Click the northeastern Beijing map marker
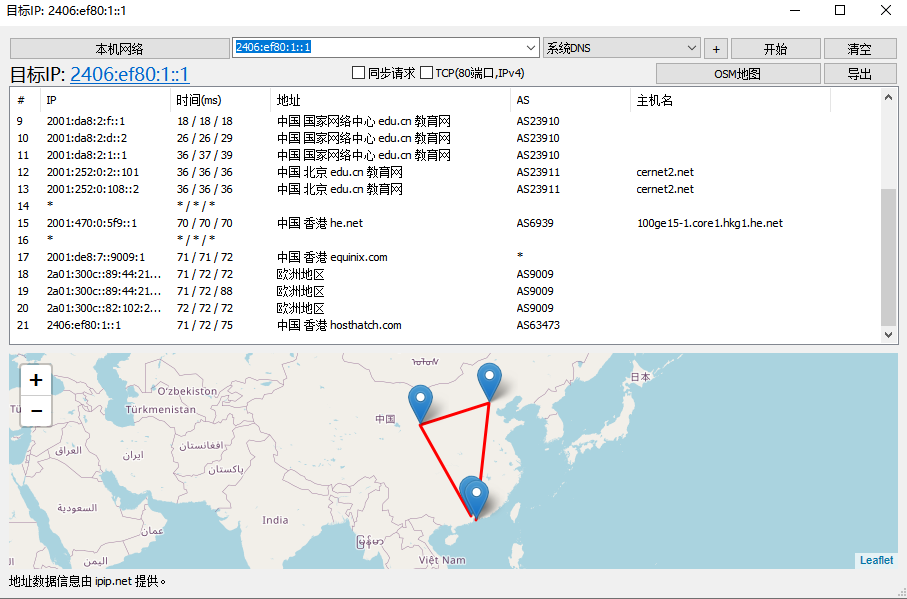Image resolution: width=907 pixels, height=599 pixels. (489, 381)
